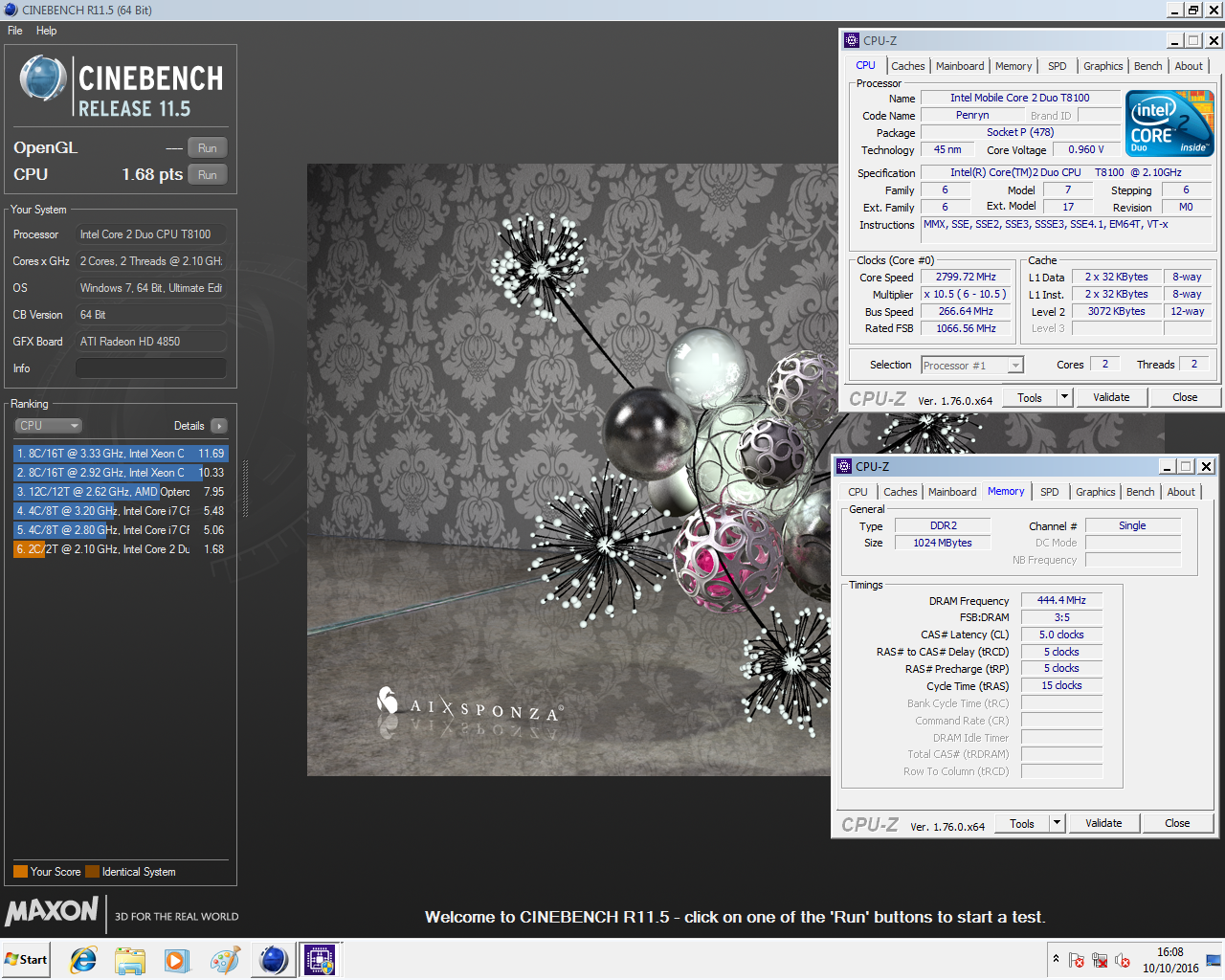Show hidden tray icons arrow

[1056, 958]
